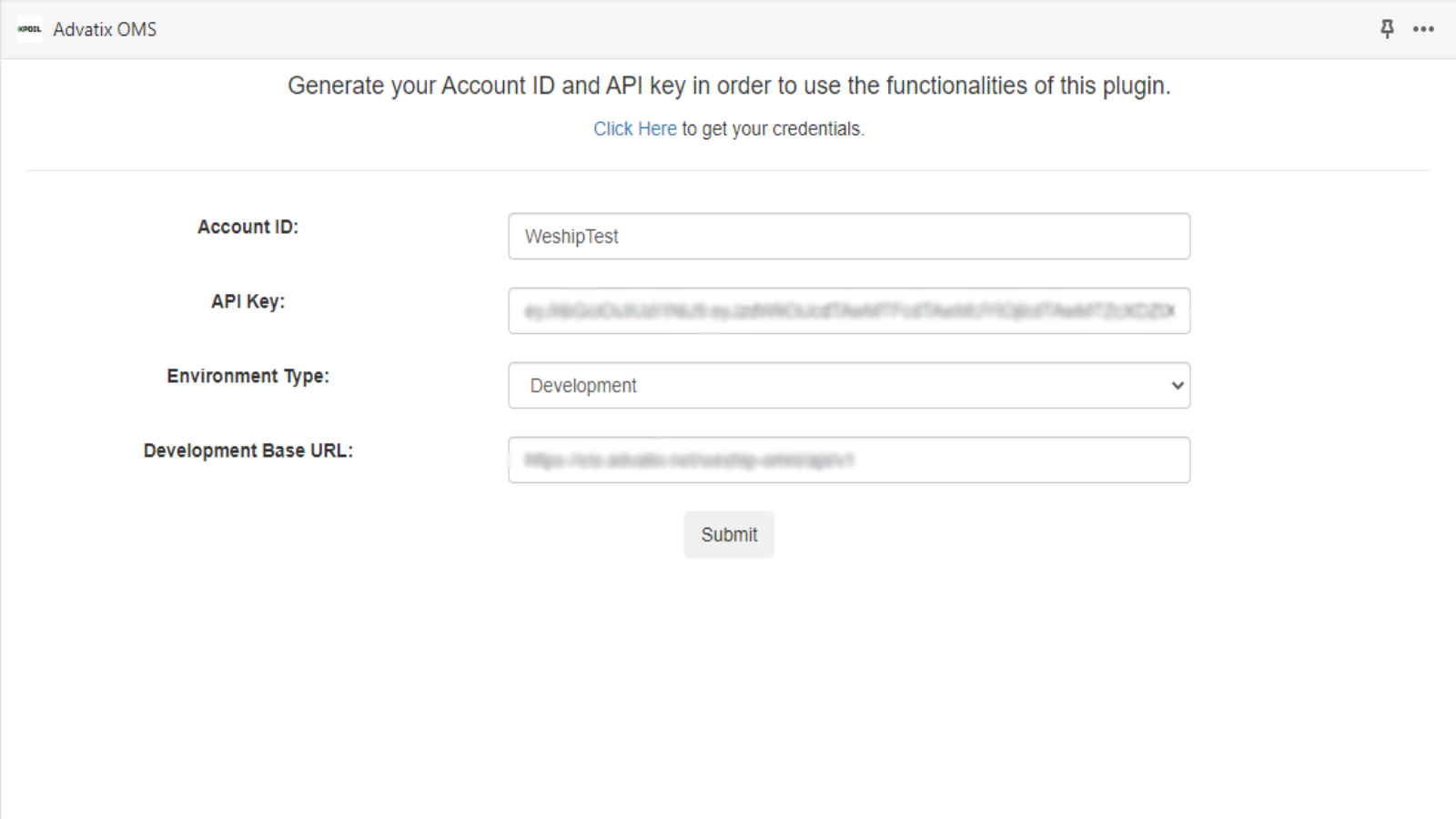
Task: Click inside the API Key field
Action: click(x=849, y=310)
